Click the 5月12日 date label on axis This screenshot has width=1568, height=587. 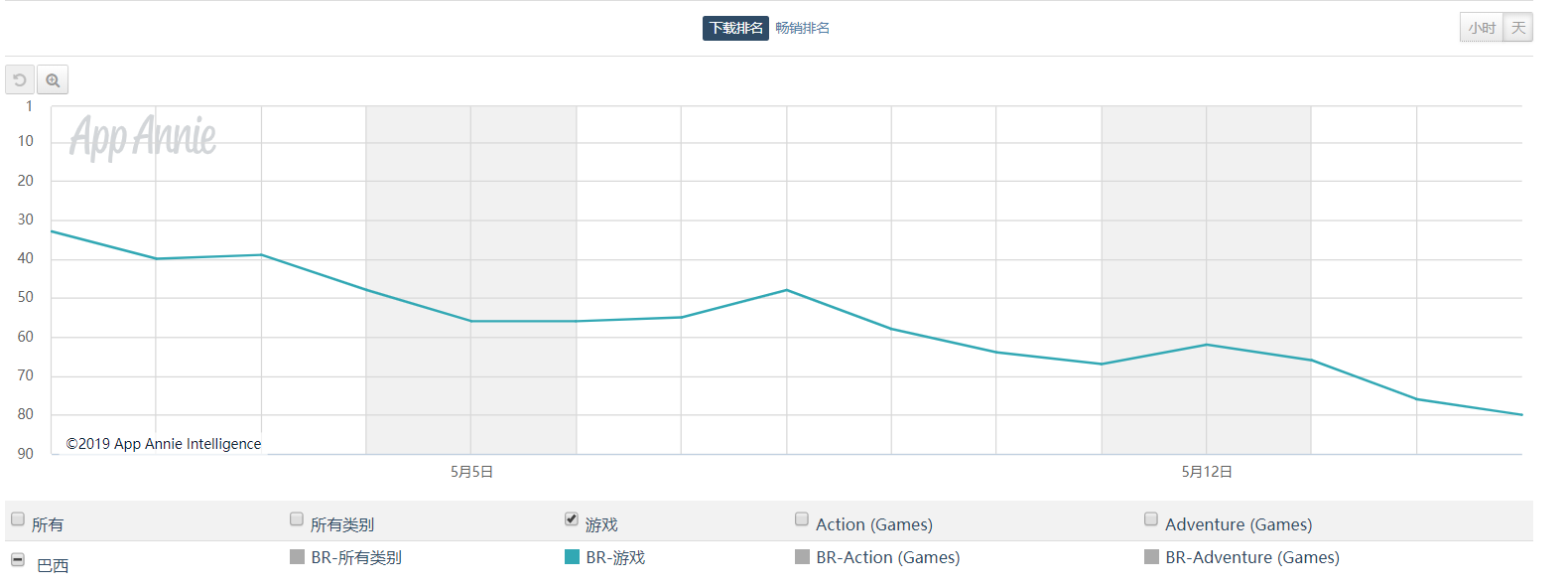[x=1207, y=472]
